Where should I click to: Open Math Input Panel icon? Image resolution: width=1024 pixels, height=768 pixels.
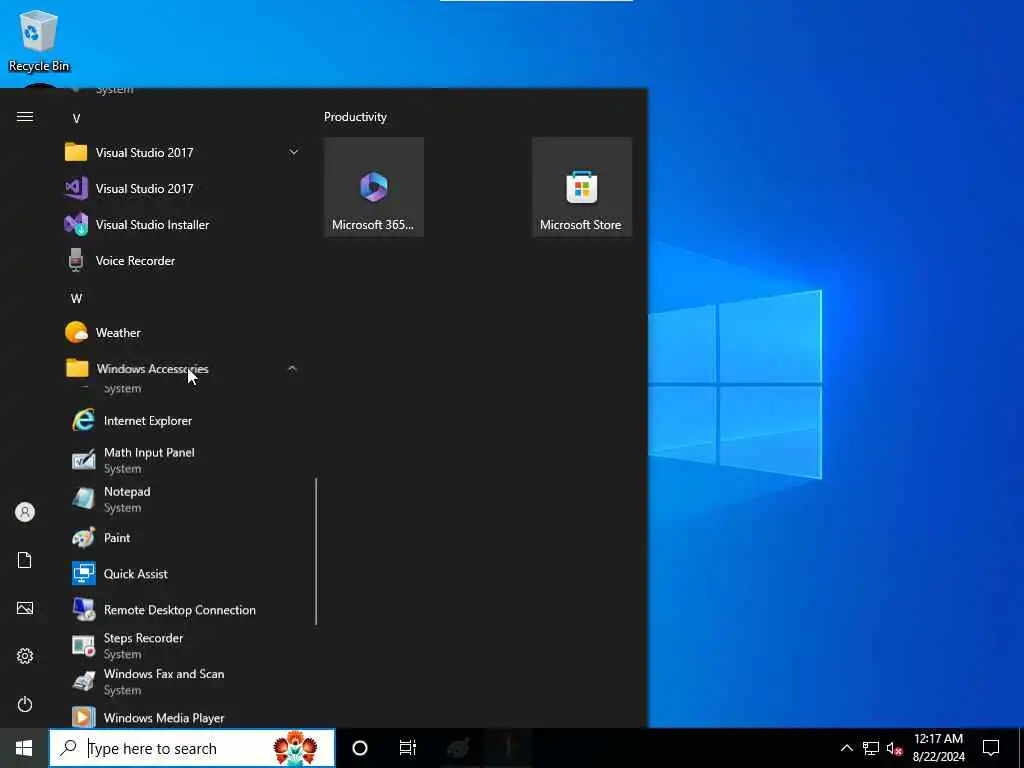(84, 460)
